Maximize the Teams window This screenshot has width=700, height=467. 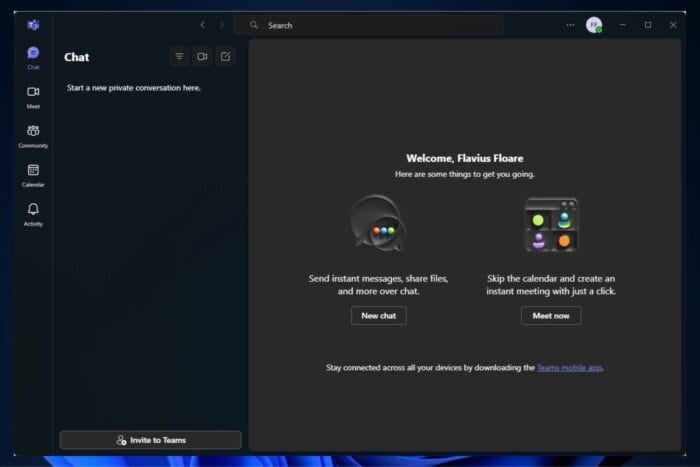coord(648,25)
